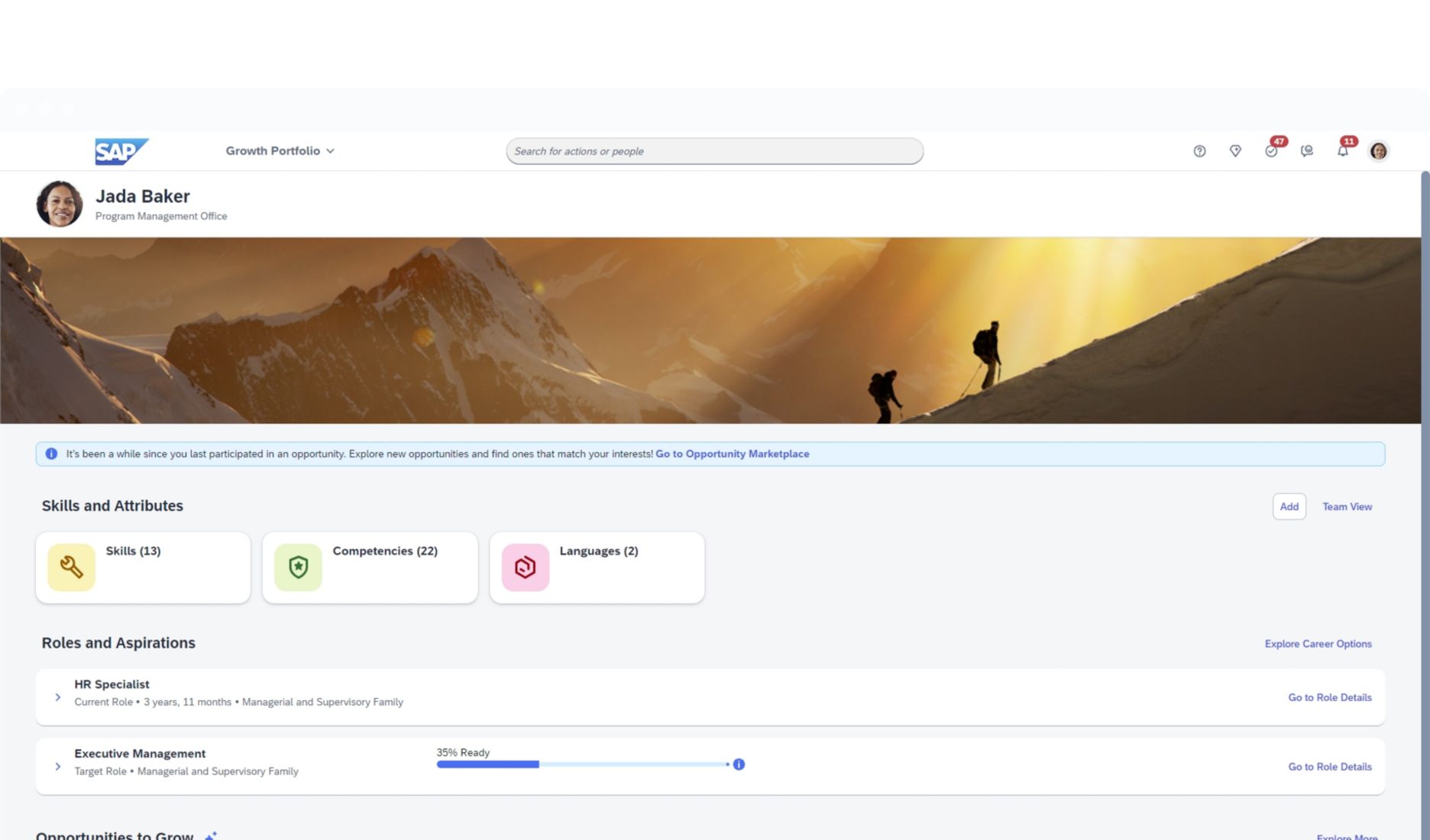This screenshot has height=840, width=1430.
Task: Click the profile avatar in the top right
Action: click(1378, 150)
